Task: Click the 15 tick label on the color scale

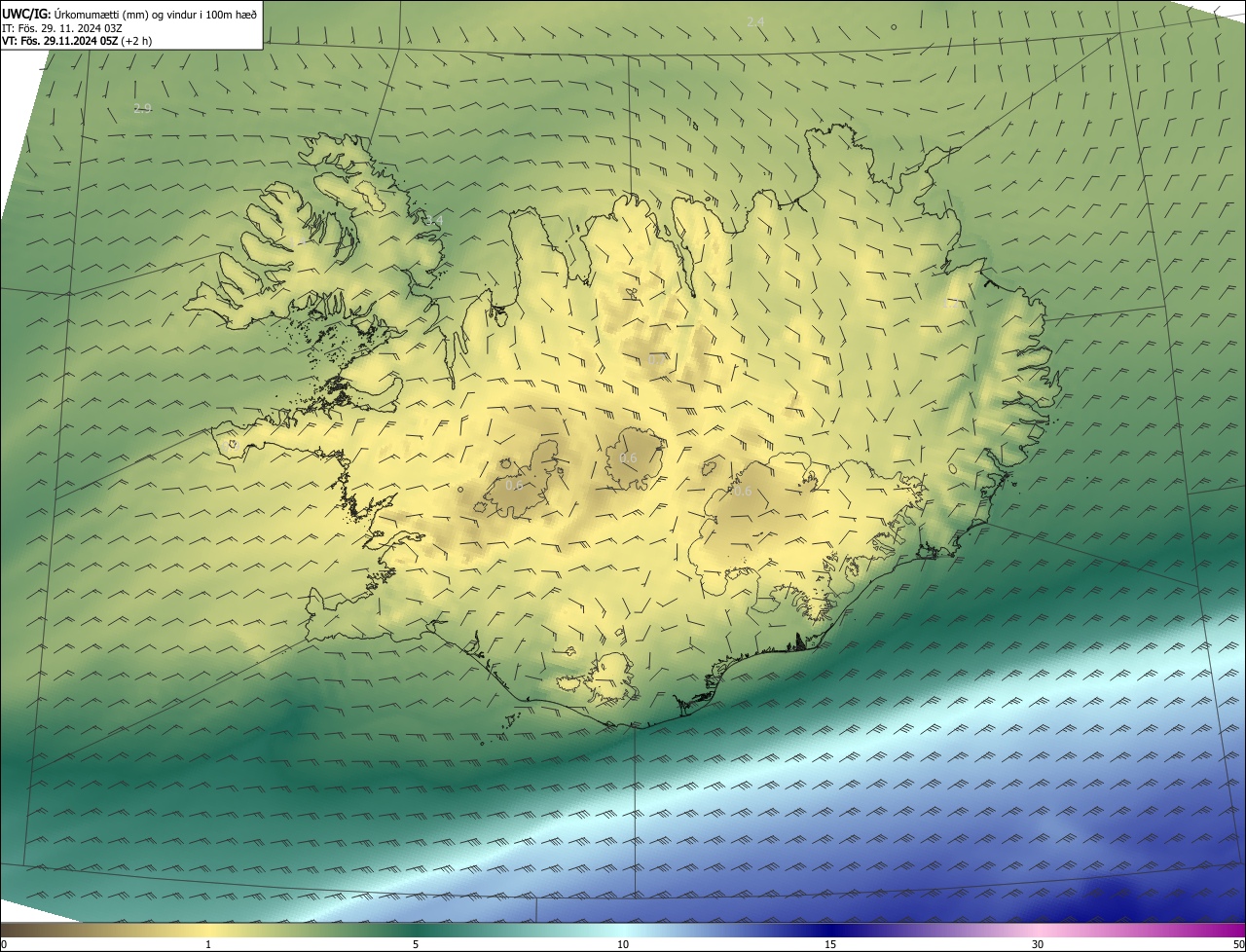Action: click(x=830, y=944)
